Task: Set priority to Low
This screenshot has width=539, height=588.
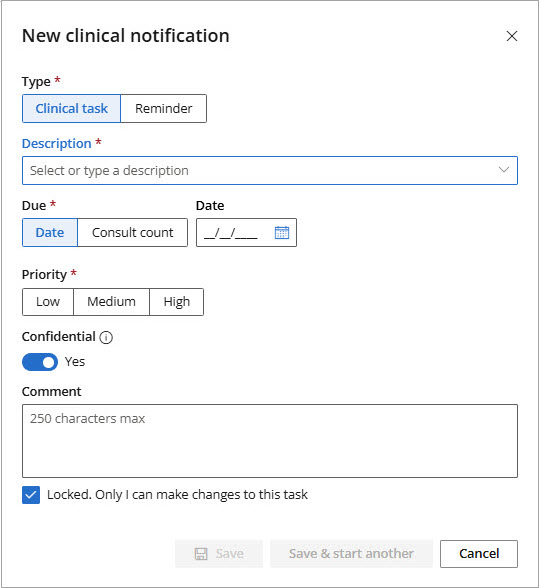Action: coord(48,302)
